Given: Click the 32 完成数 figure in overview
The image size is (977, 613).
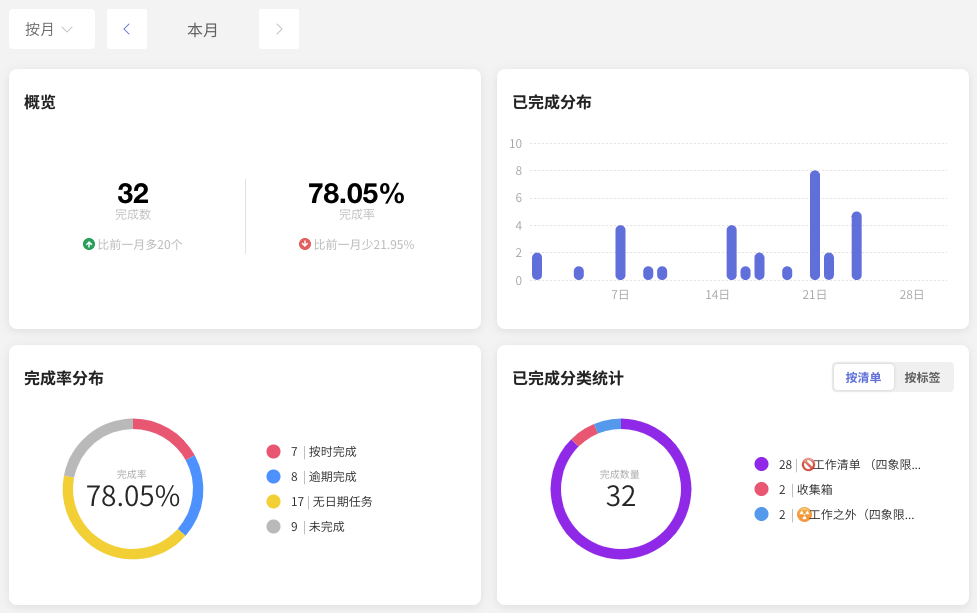Looking at the screenshot, I should [x=133, y=194].
